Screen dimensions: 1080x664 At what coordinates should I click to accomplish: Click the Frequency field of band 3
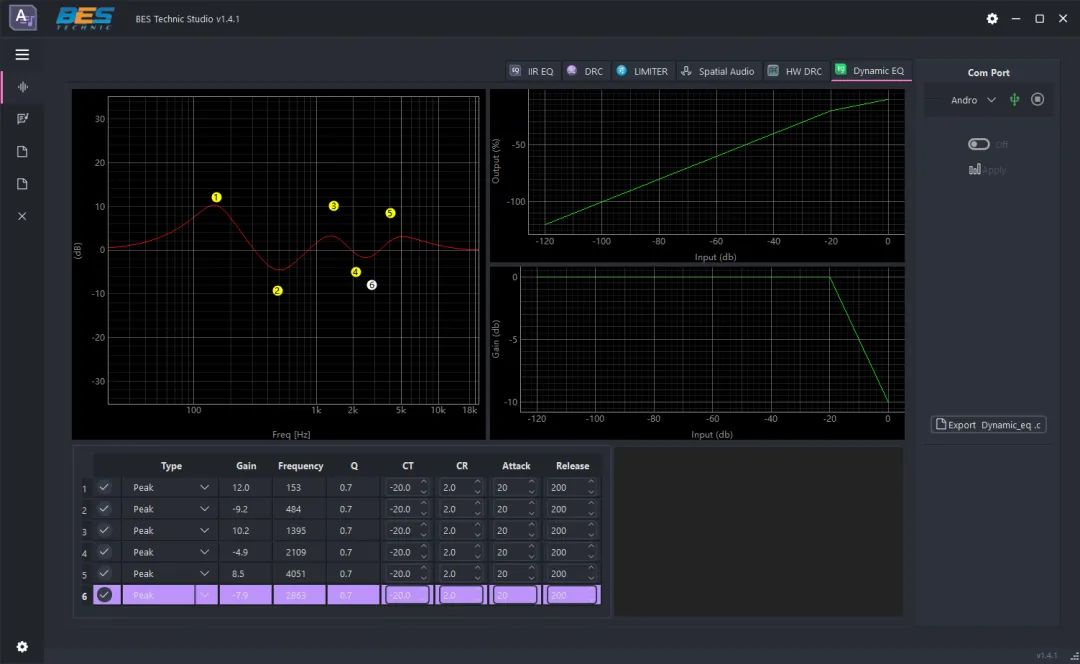(300, 531)
